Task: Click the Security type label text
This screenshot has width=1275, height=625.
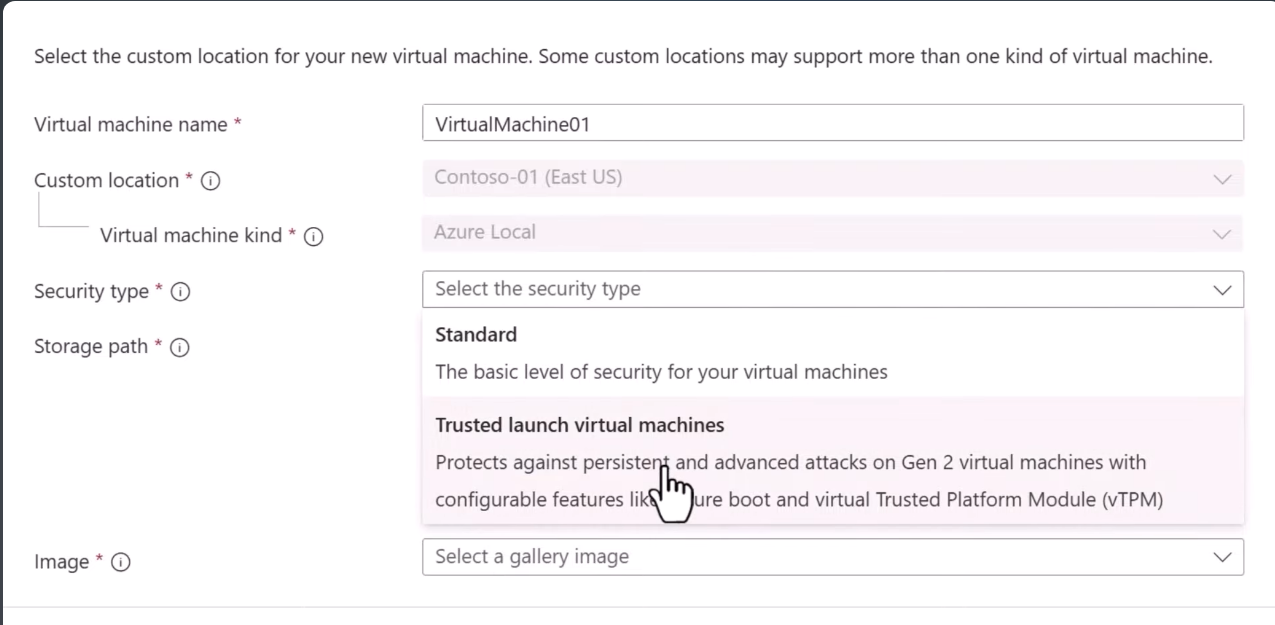Action: pos(91,291)
